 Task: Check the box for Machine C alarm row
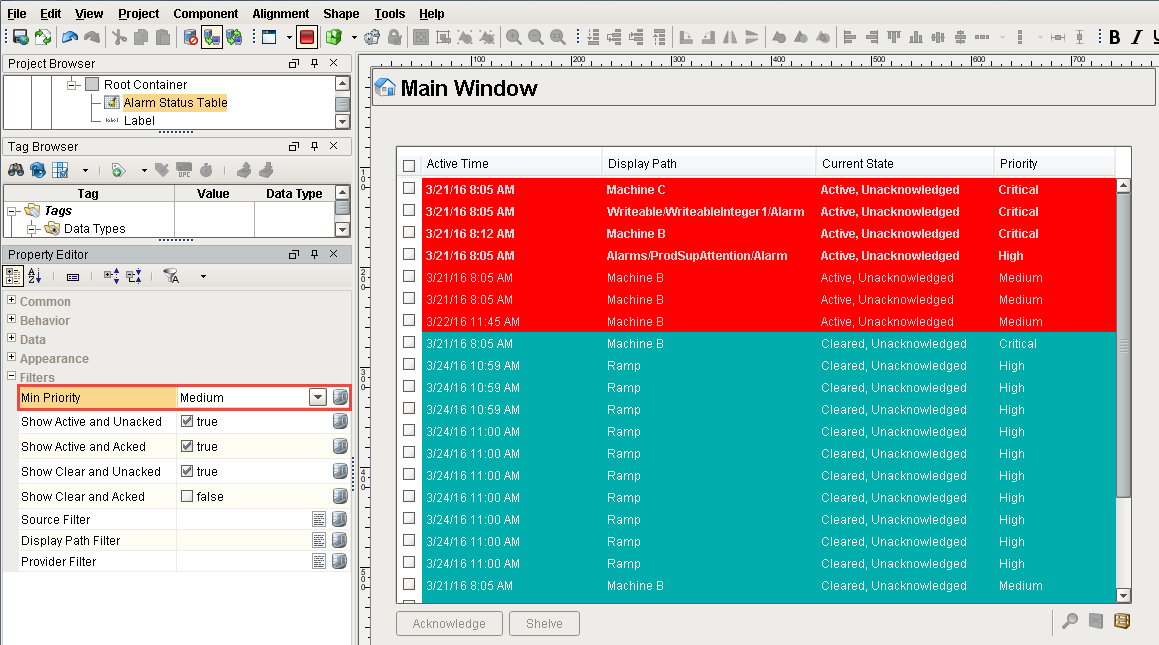tap(408, 189)
